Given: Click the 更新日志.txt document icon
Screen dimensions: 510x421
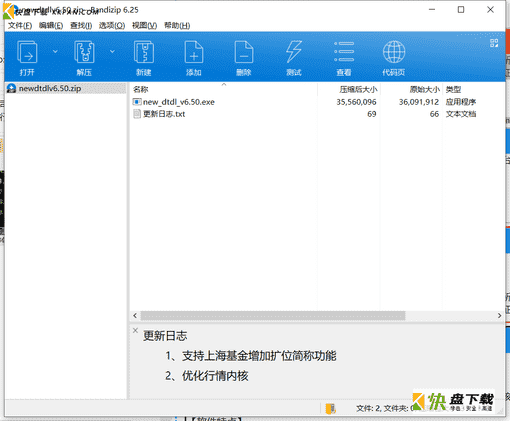Looking at the screenshot, I should pos(137,114).
